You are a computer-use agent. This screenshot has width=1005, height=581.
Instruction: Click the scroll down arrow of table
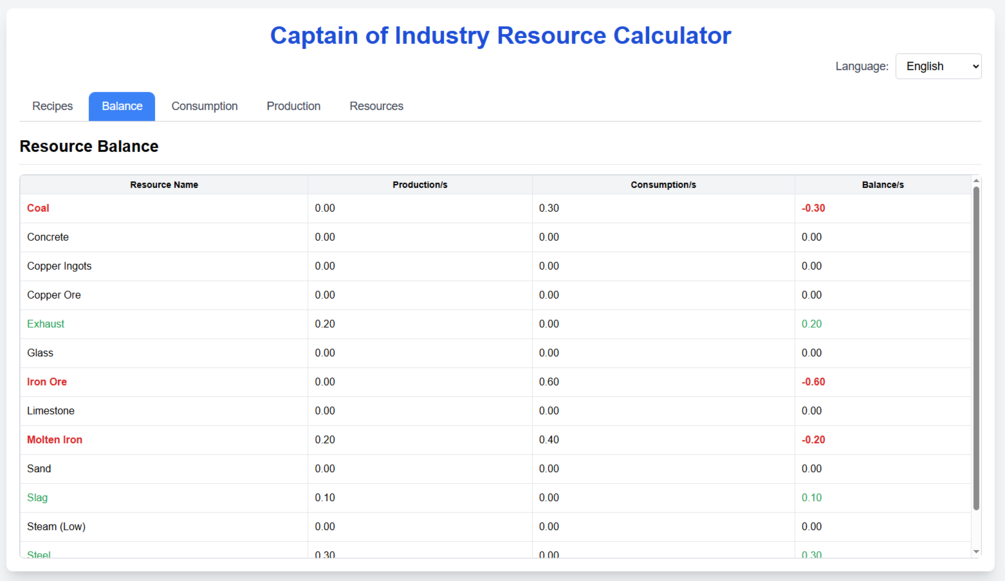click(976, 551)
